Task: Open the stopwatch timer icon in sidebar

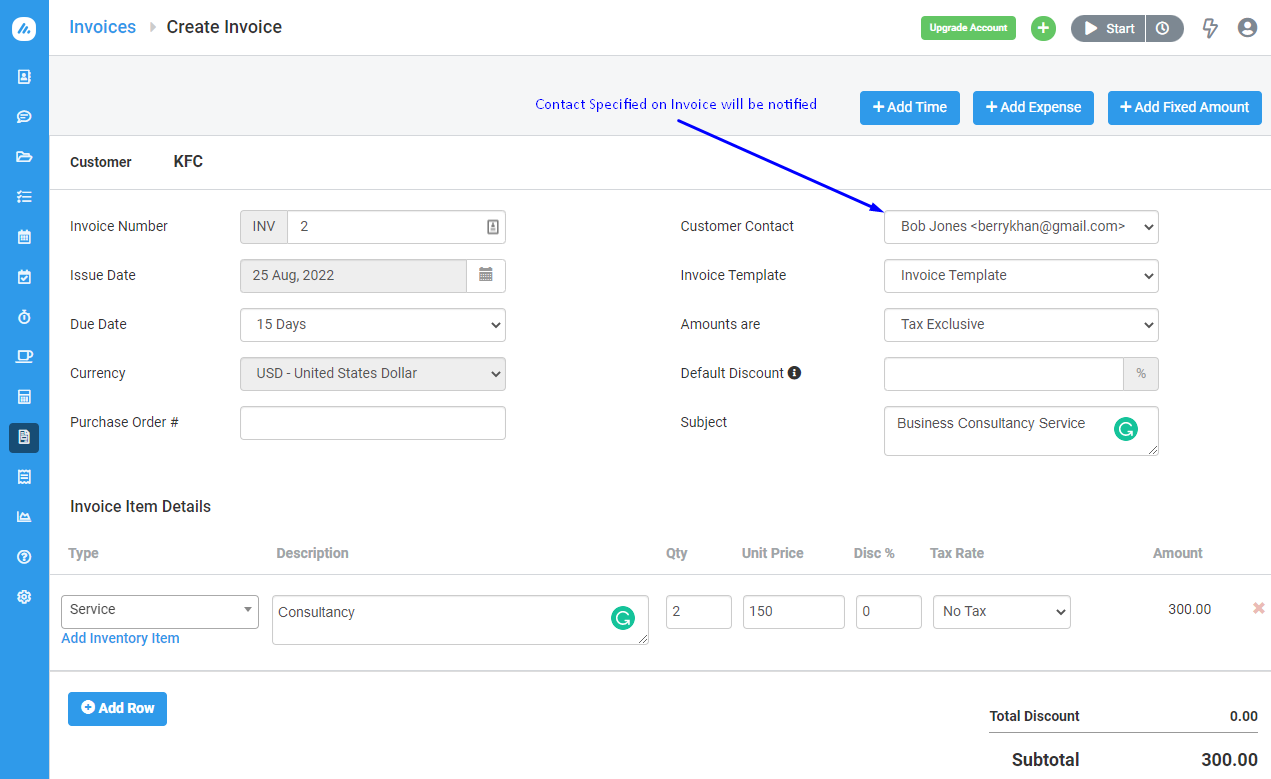Action: coord(24,317)
